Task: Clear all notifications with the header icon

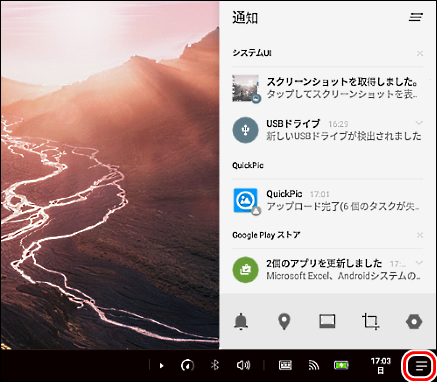Action: pos(416,17)
